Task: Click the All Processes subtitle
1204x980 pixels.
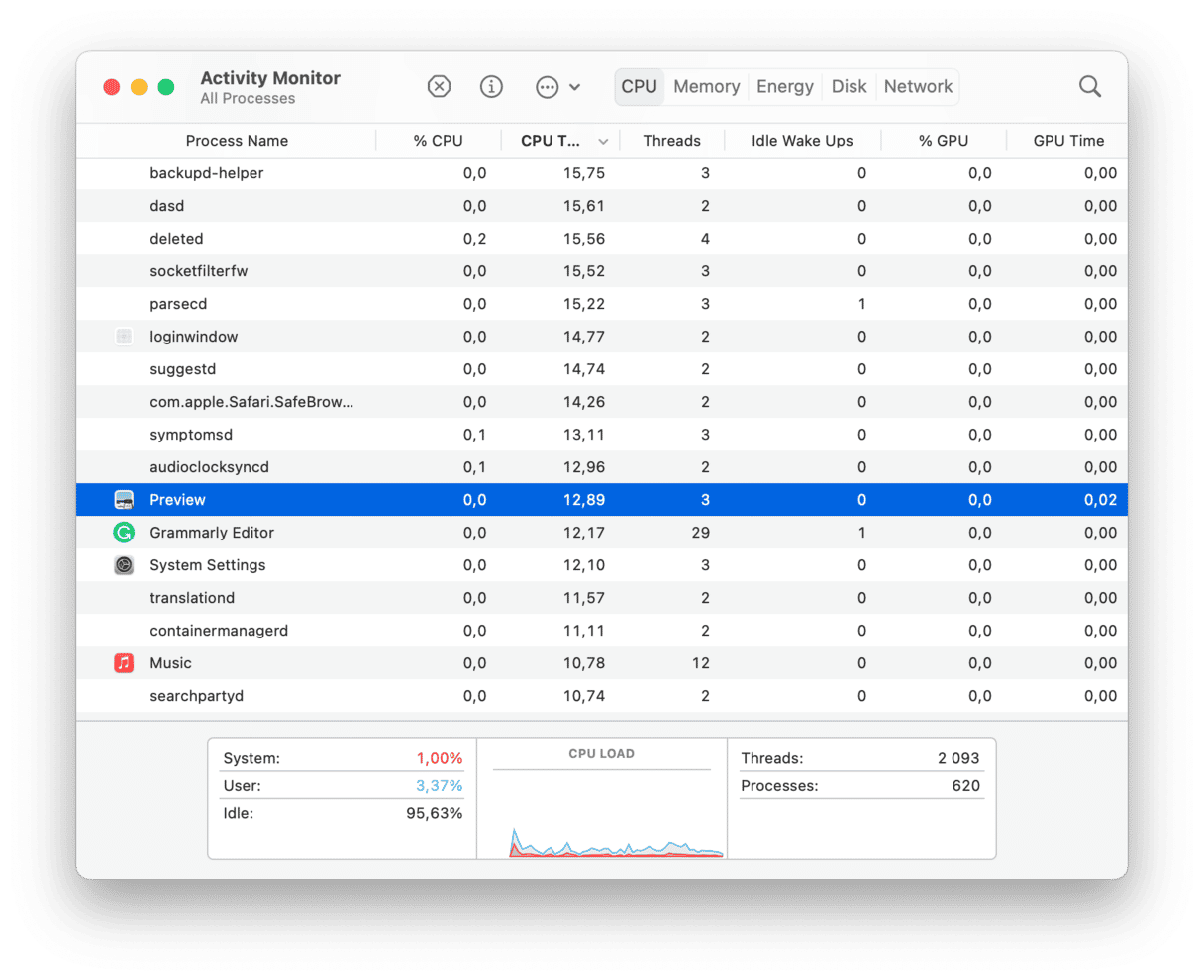Action: tap(248, 98)
